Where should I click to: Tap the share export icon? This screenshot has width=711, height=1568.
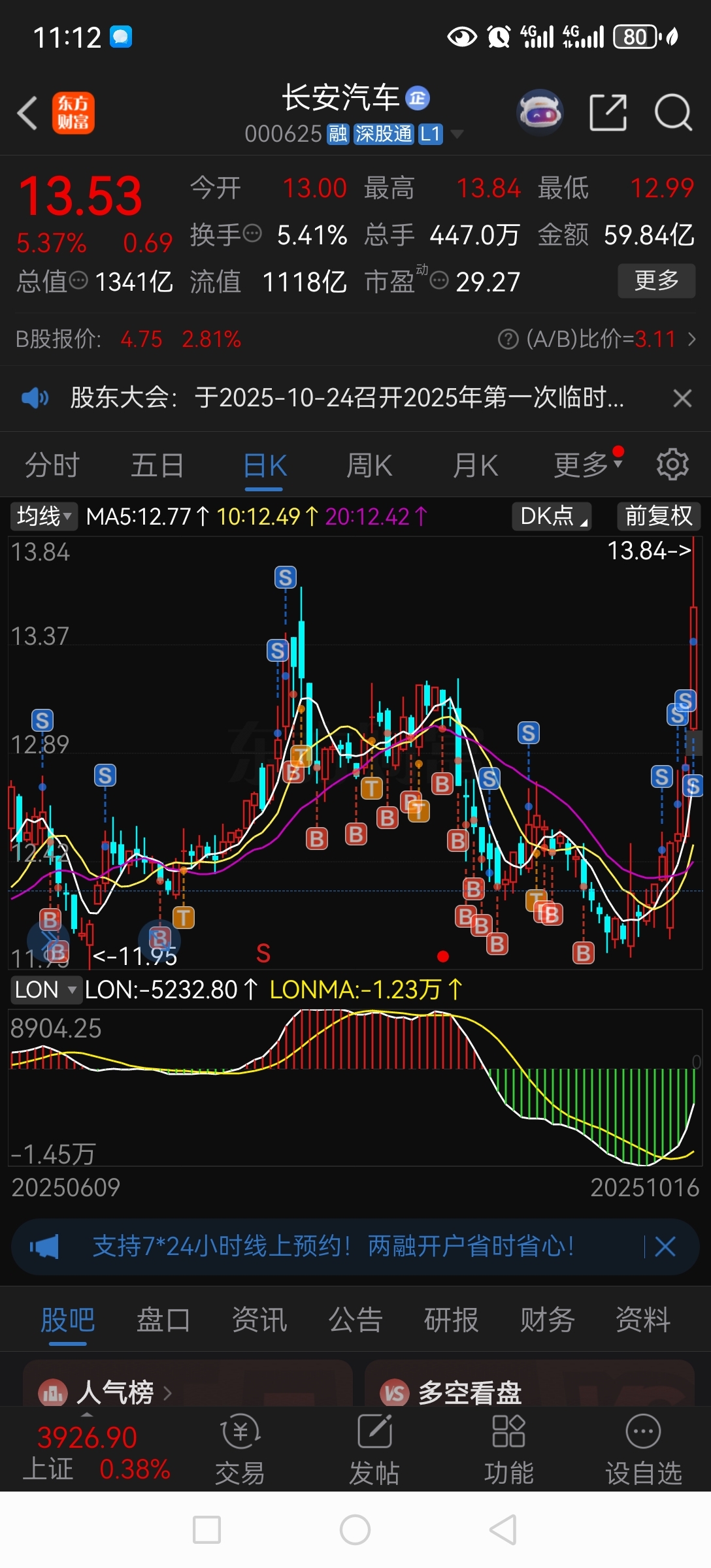tap(608, 112)
